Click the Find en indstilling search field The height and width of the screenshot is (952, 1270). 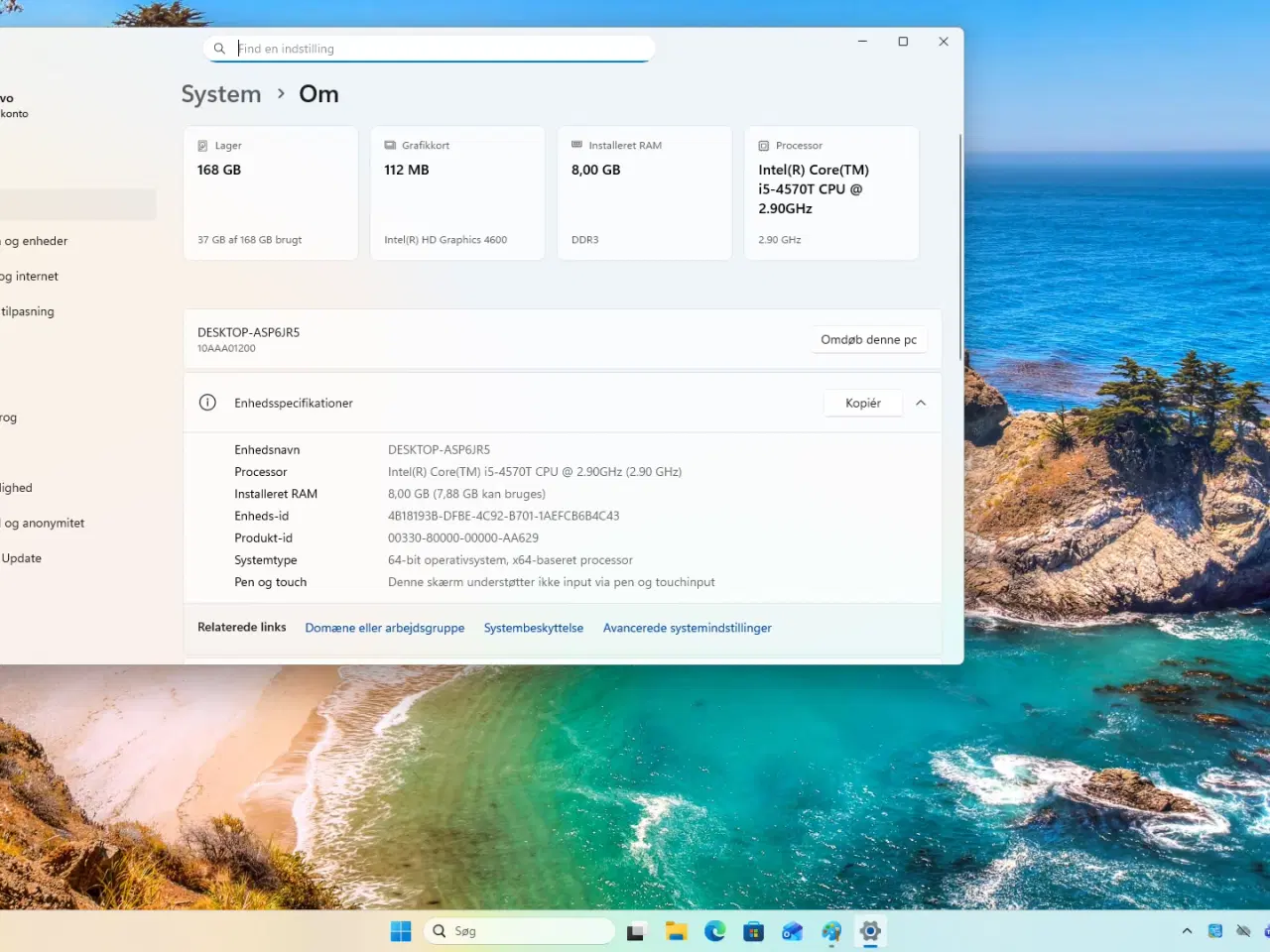[x=427, y=48]
